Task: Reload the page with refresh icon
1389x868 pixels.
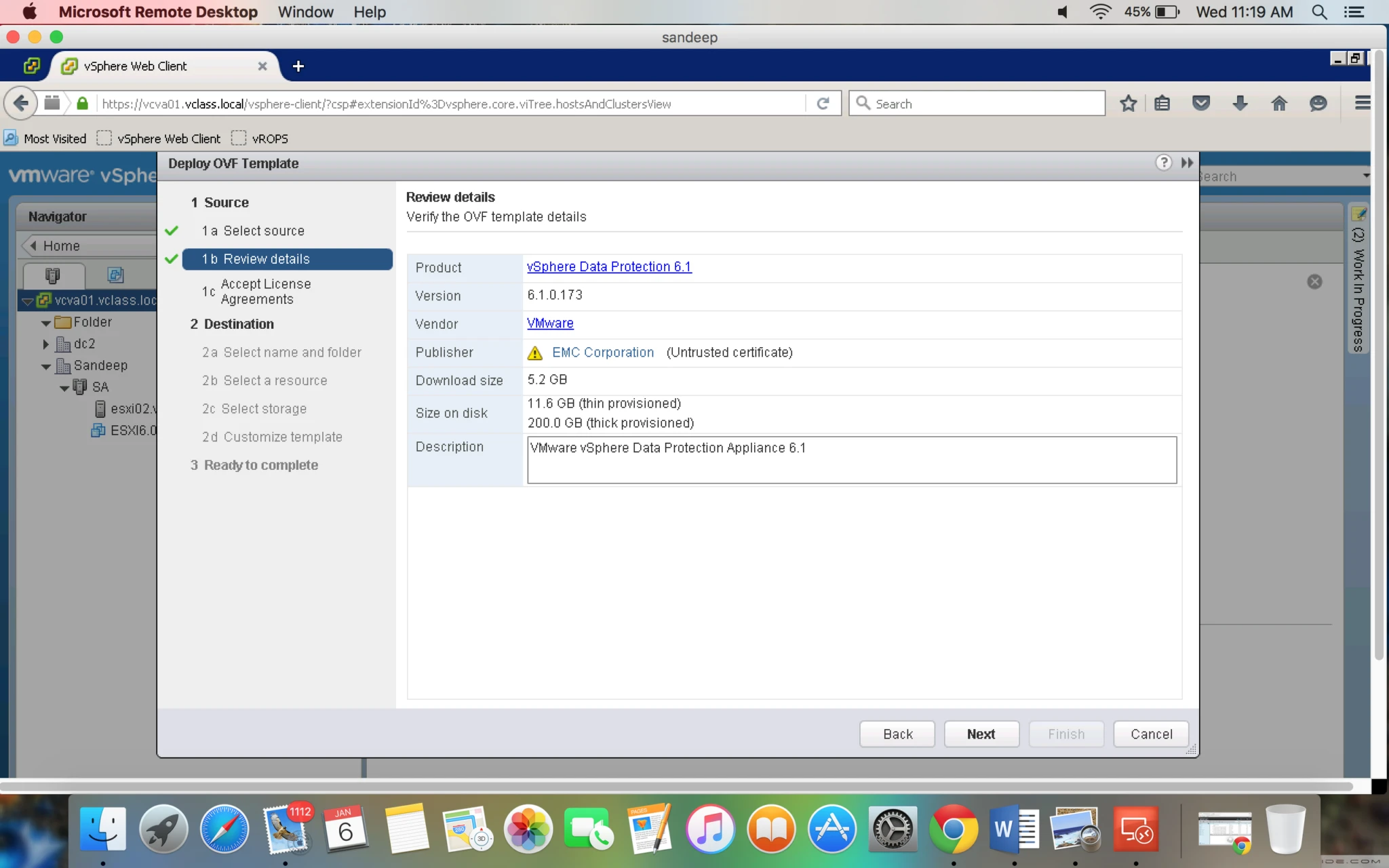Action: click(x=823, y=103)
